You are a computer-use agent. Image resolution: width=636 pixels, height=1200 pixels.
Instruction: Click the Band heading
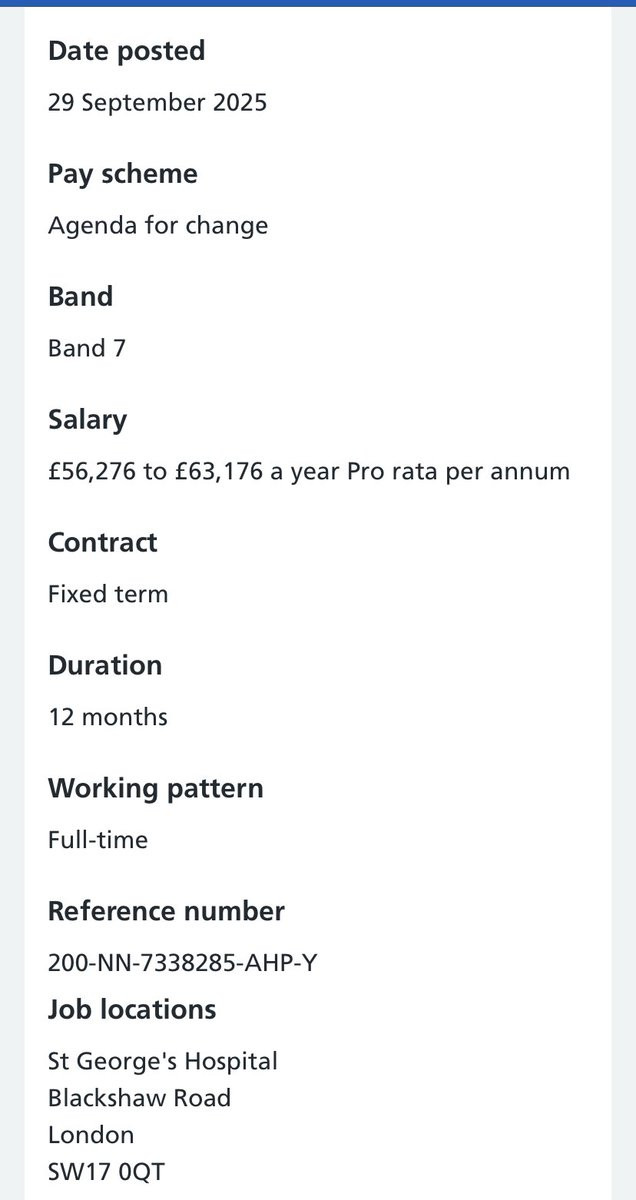pyautogui.click(x=80, y=297)
